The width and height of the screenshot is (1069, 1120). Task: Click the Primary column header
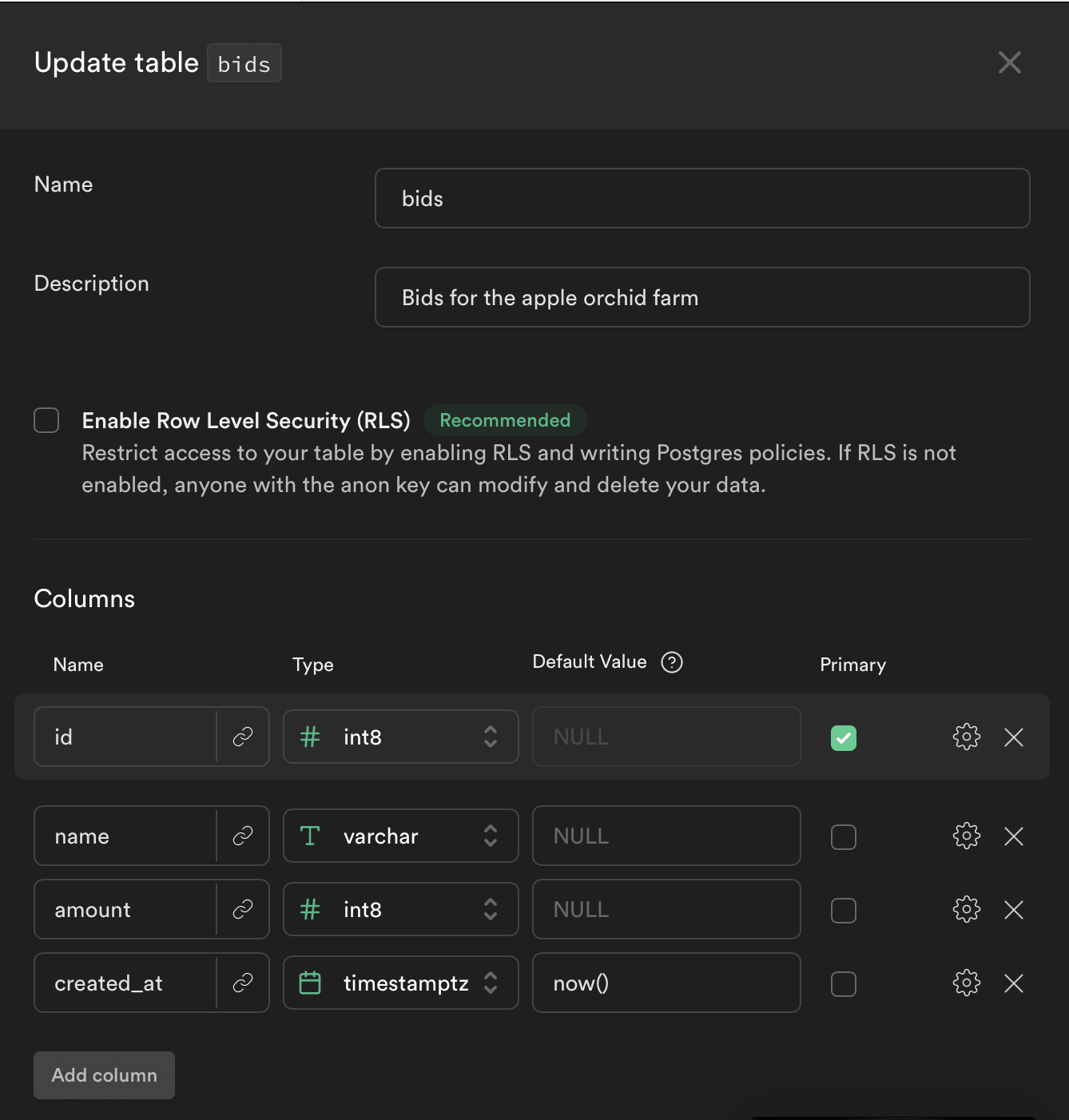pos(852,665)
